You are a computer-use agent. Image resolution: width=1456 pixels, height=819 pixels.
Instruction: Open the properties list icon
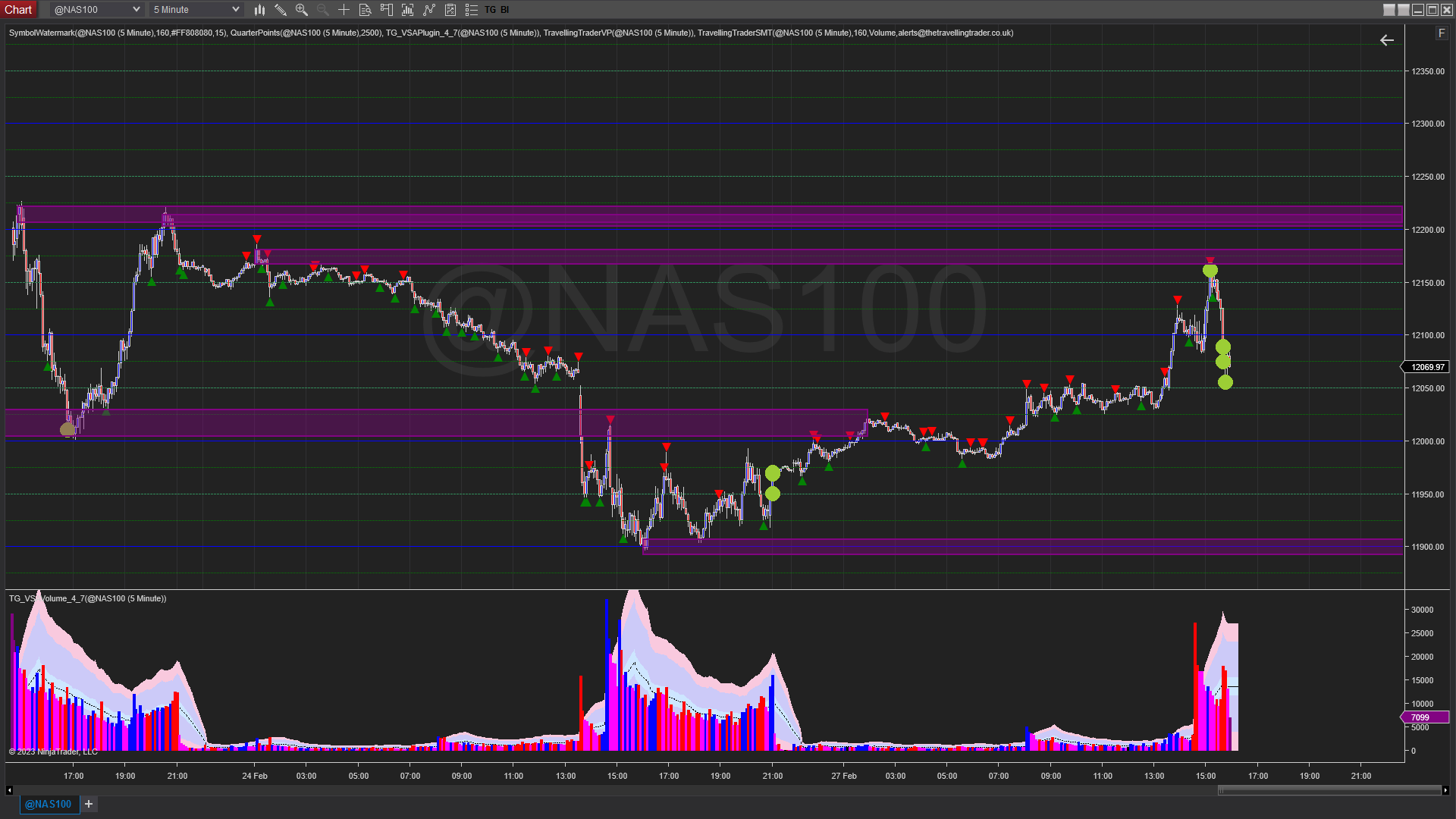[472, 10]
